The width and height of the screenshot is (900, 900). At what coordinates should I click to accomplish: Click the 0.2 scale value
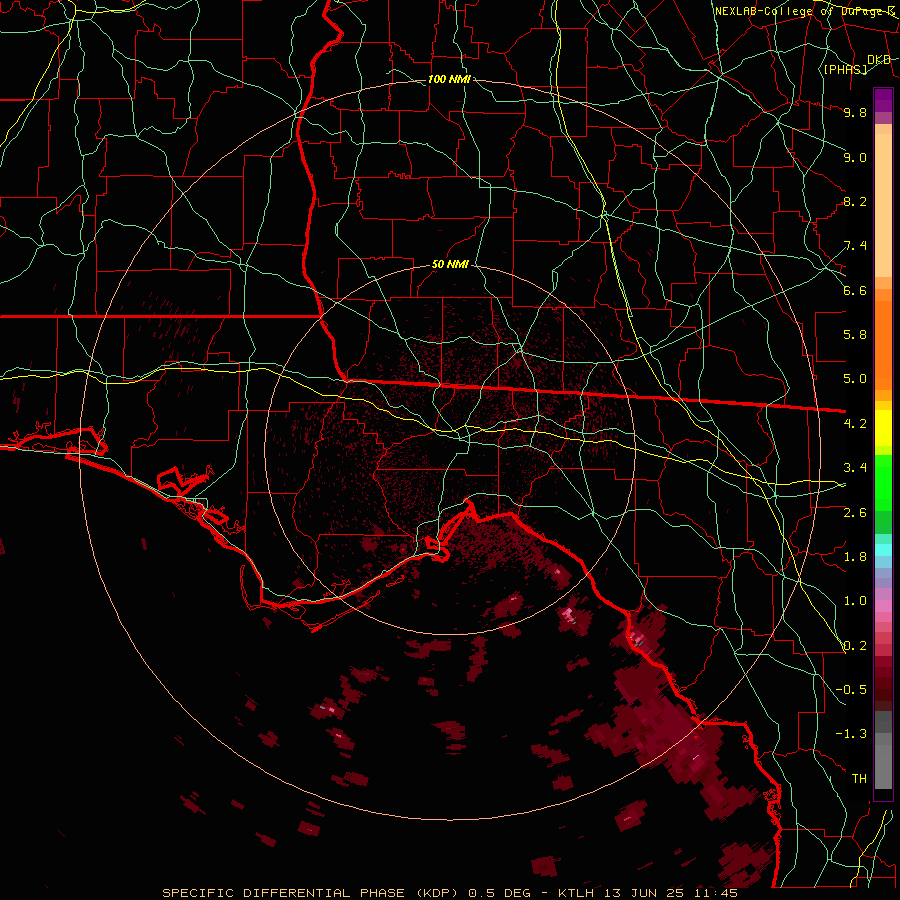click(x=855, y=646)
